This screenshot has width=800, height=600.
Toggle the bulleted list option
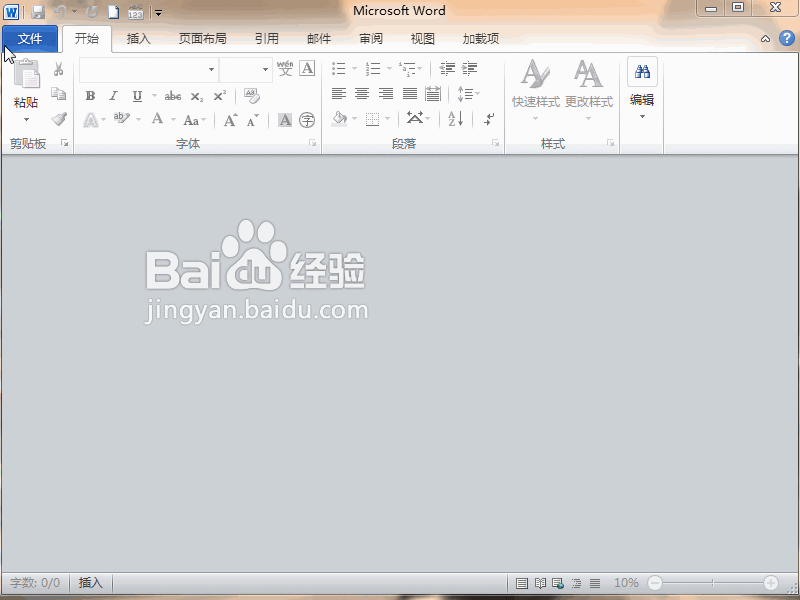coord(337,68)
